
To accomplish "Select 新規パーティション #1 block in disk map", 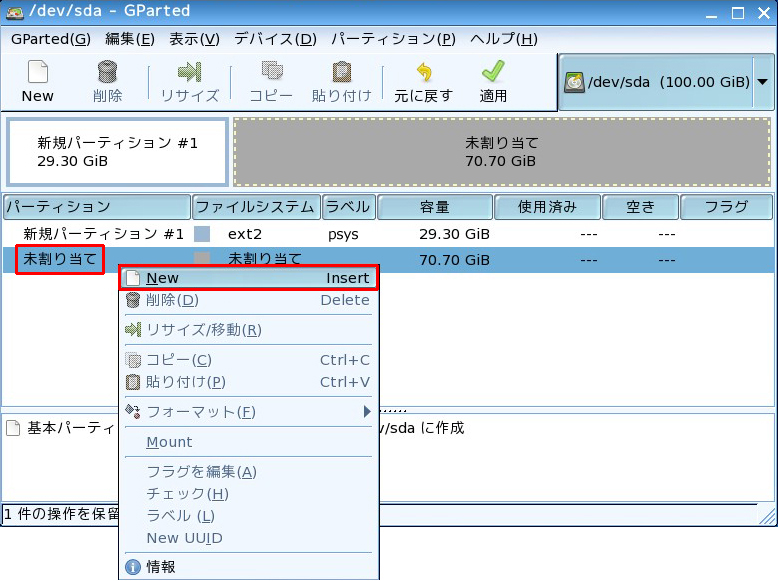I will [117, 152].
